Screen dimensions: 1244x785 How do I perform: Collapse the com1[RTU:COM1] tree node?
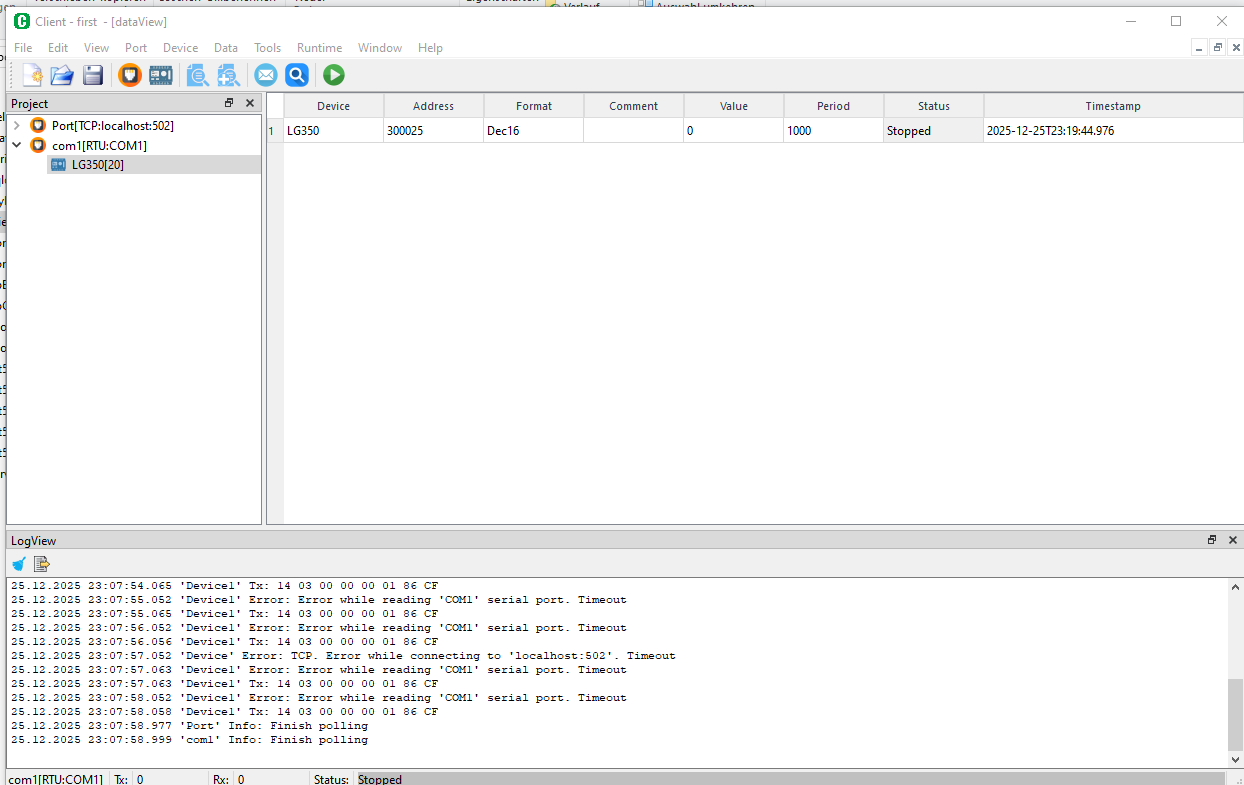coord(16,146)
